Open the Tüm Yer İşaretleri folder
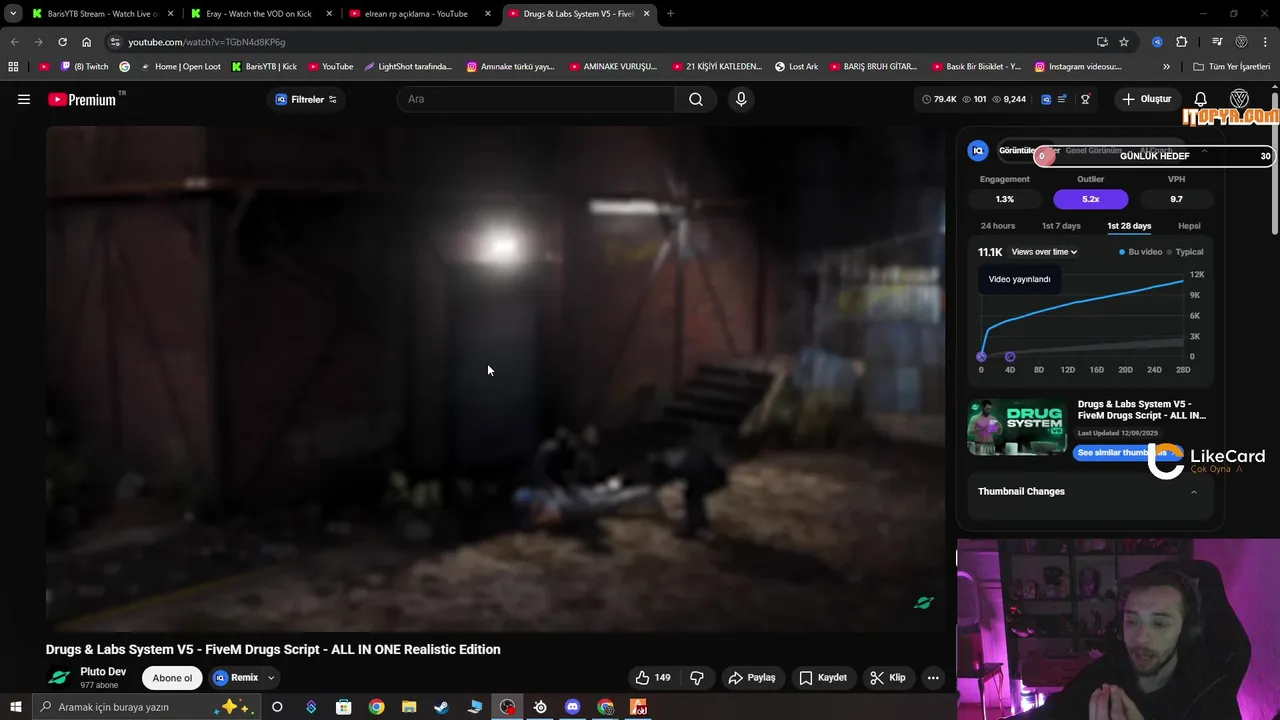 pos(1232,67)
